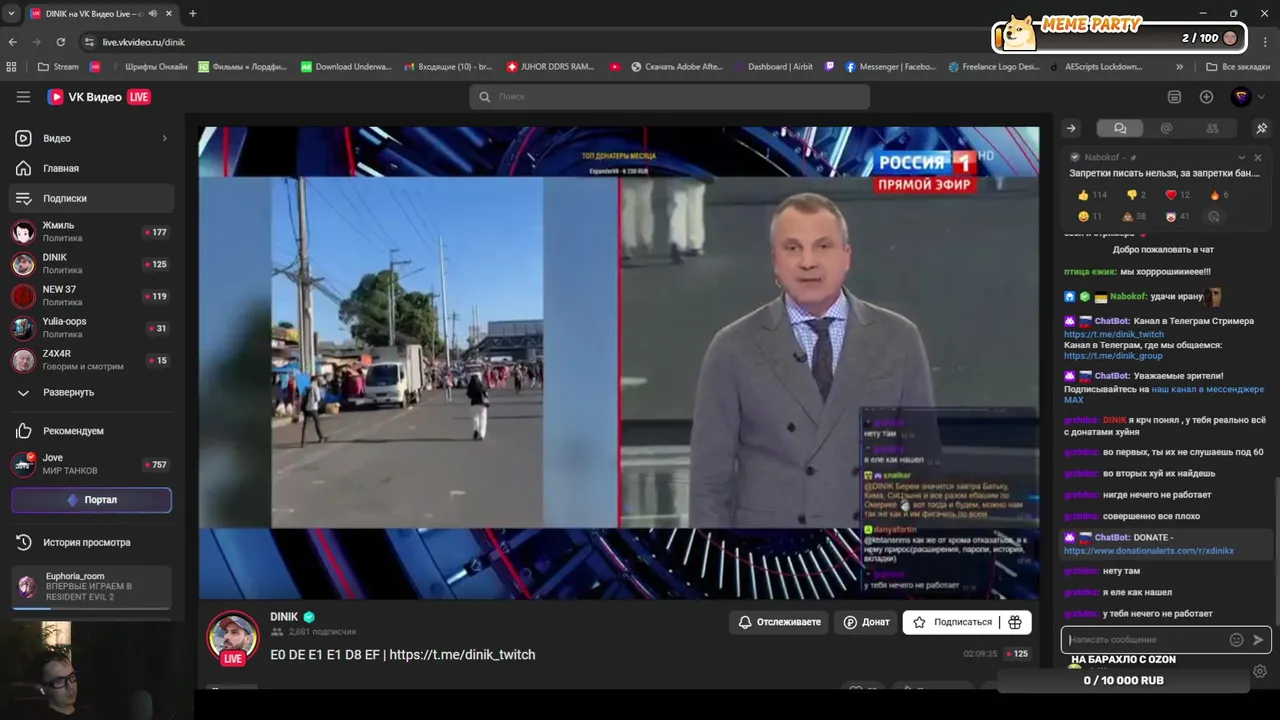Expand the Видео sidebar section arrow
This screenshot has width=1280, height=720.
click(x=164, y=138)
